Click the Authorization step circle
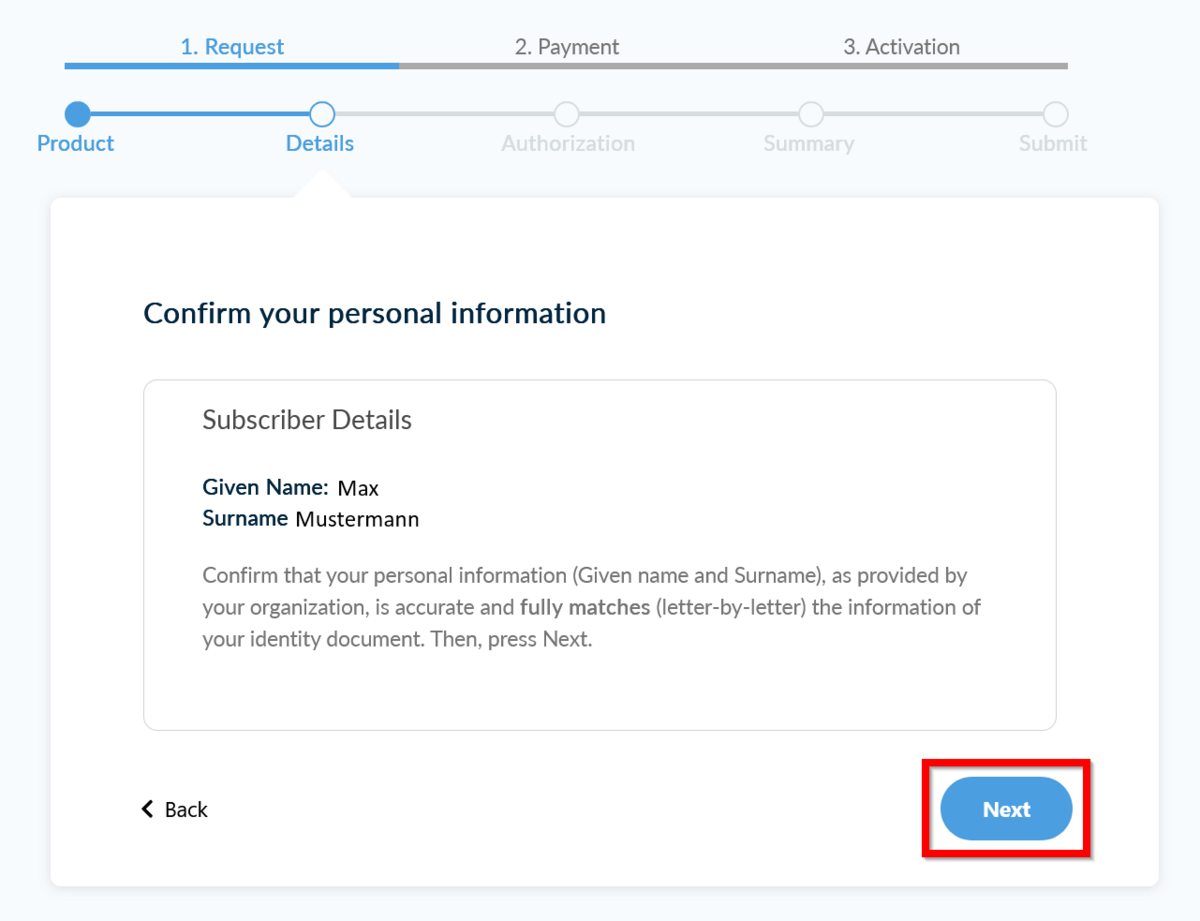Viewport: 1200px width, 921px height. click(566, 114)
